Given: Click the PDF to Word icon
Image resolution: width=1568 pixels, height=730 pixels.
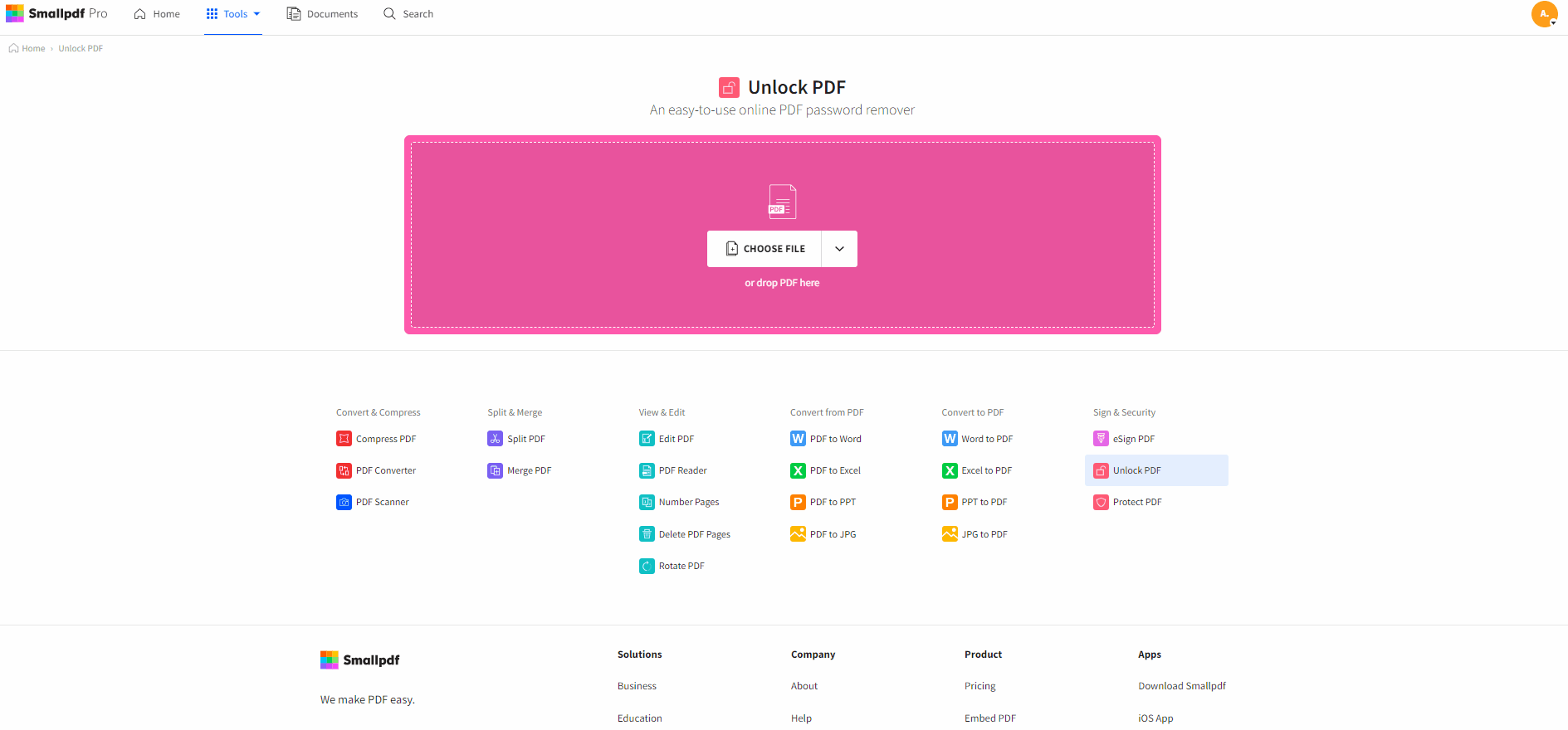Looking at the screenshot, I should 798,439.
